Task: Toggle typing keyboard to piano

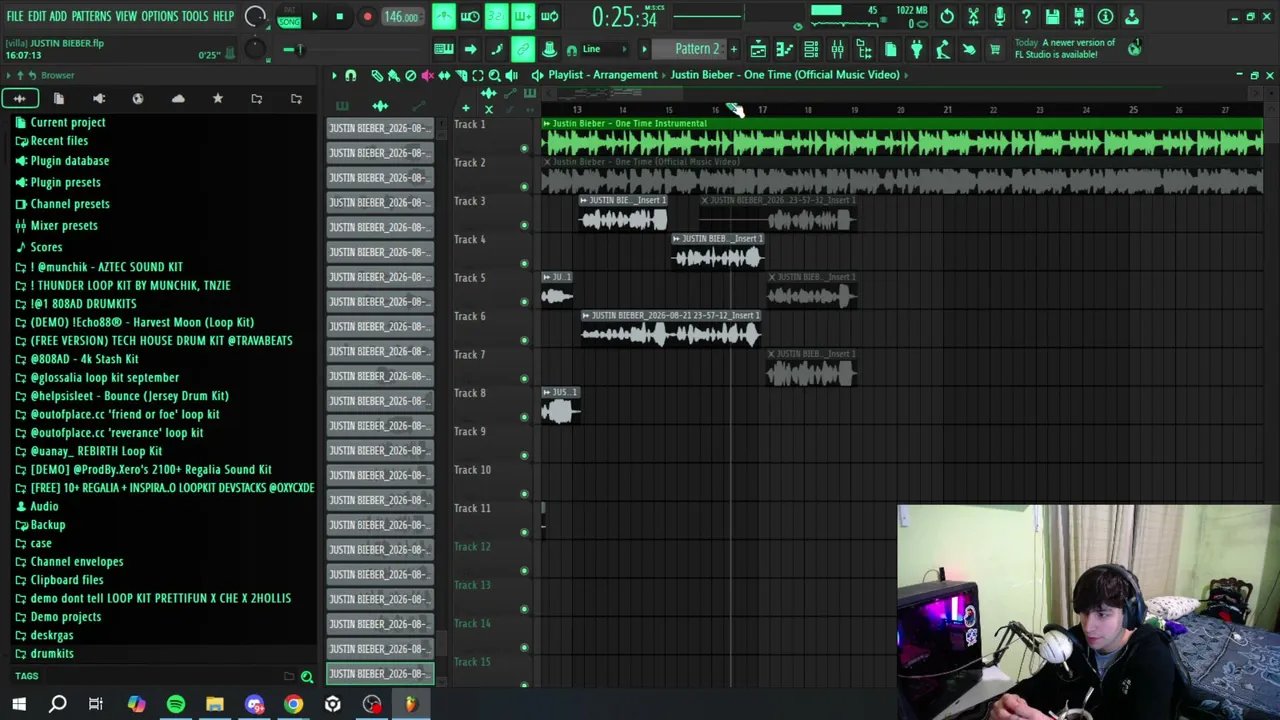Action: (x=444, y=49)
